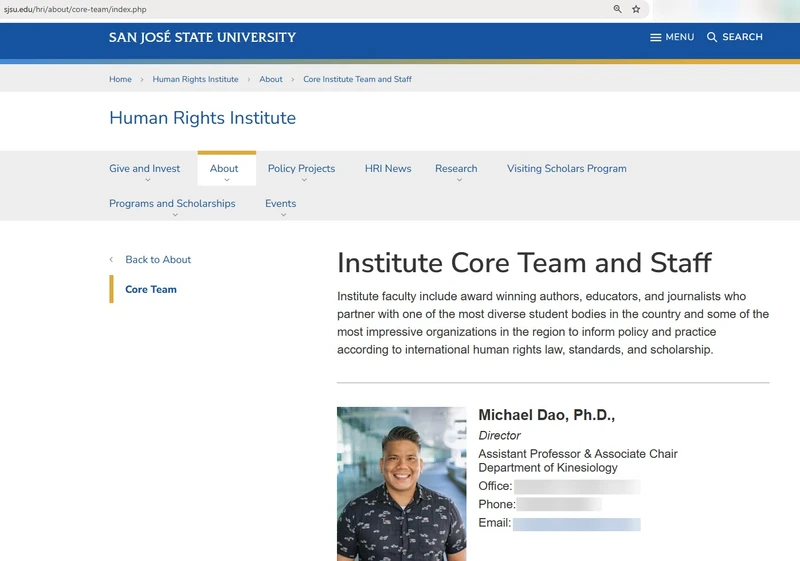Click Michael Dao's profile photo
Viewport: 800px width, 561px height.
(402, 483)
